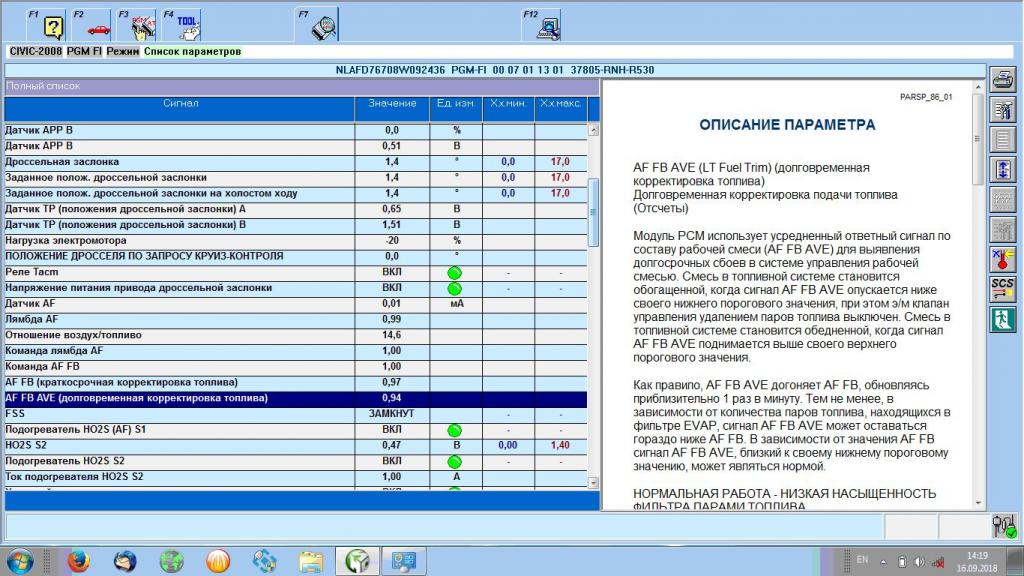
Task: Select the Датчик AF row
Action: tap(296, 304)
